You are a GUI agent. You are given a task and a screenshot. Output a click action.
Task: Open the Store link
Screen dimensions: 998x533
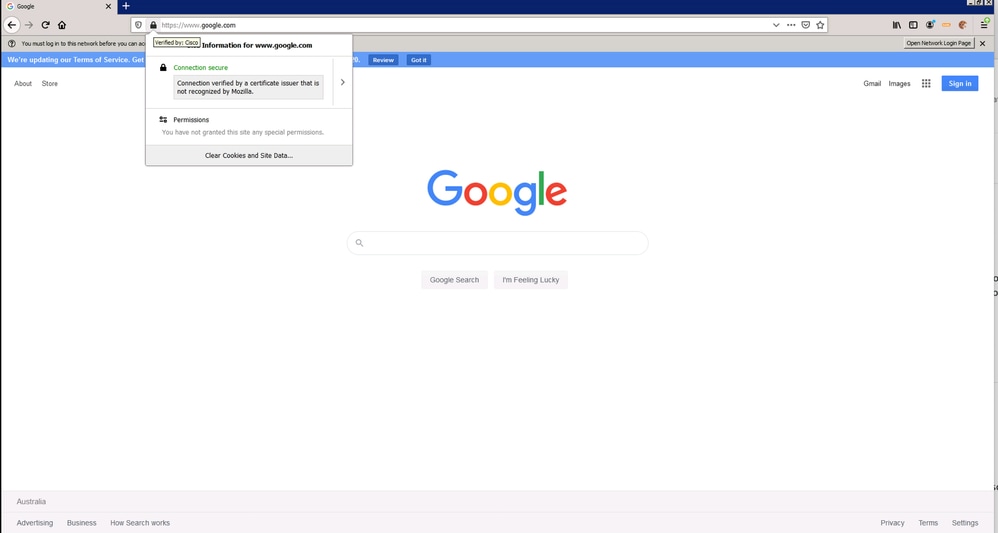click(50, 83)
